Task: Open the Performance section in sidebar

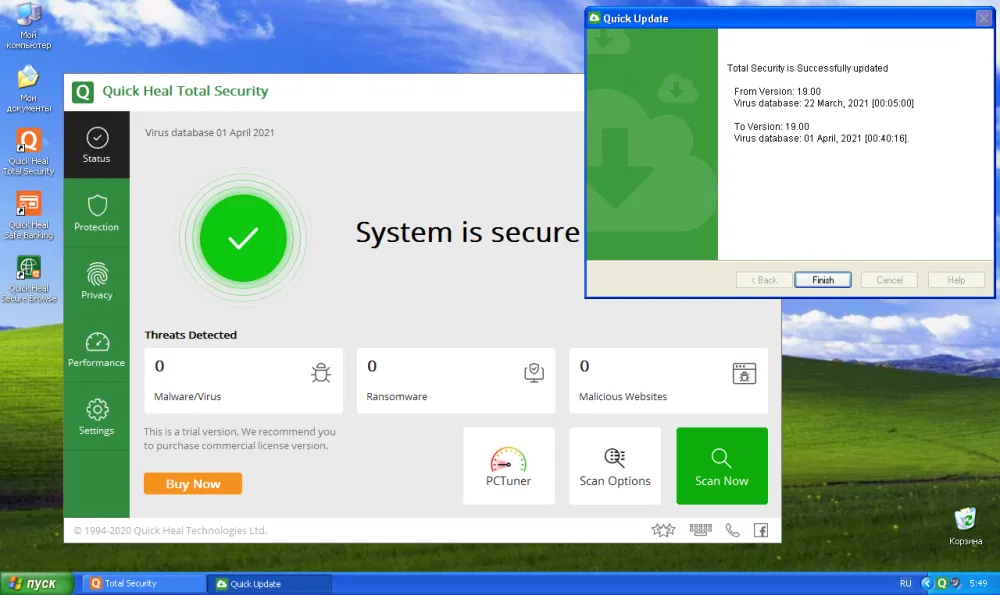Action: click(x=96, y=349)
